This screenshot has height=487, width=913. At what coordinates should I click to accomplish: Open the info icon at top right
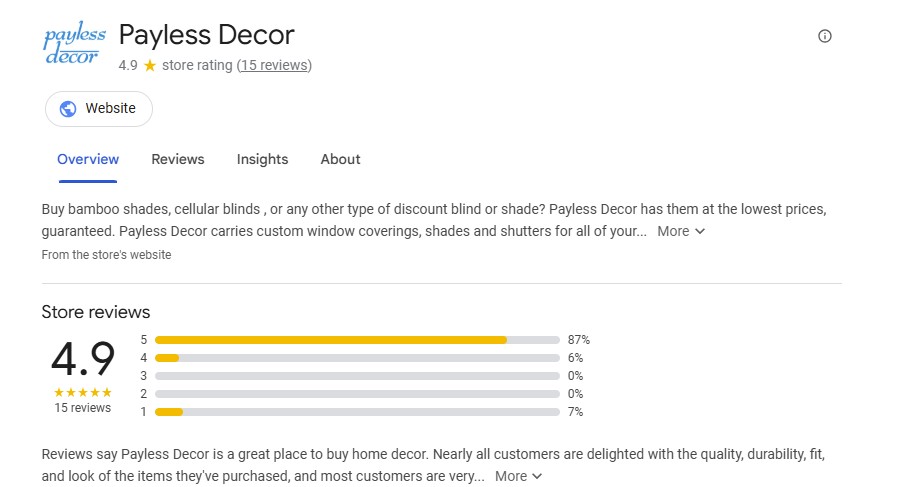pos(824,36)
